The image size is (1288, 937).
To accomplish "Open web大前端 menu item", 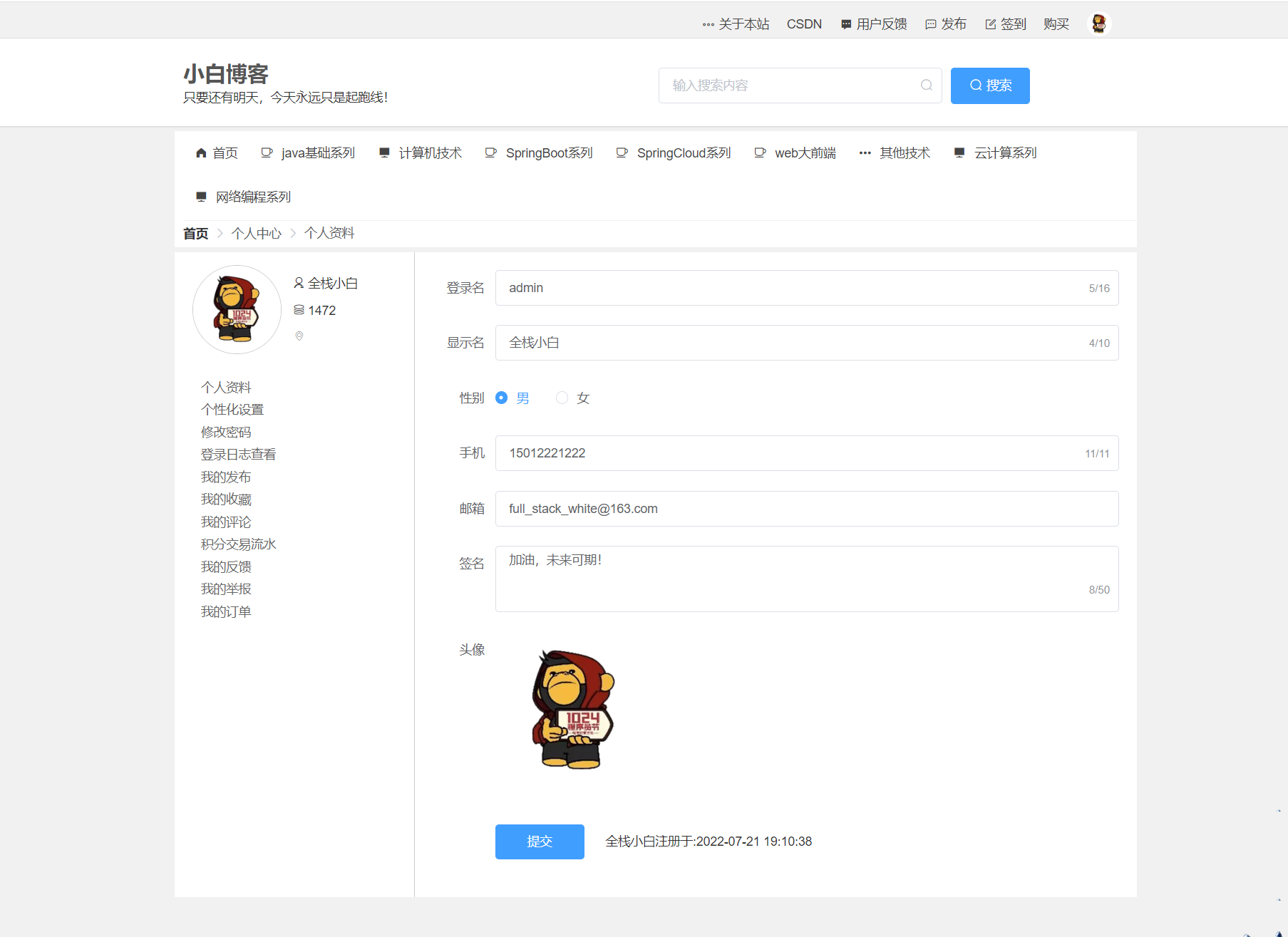I will pos(795,153).
